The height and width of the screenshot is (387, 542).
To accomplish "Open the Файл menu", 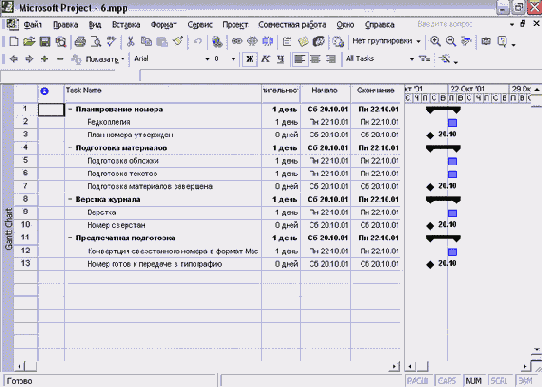I will [x=32, y=25].
